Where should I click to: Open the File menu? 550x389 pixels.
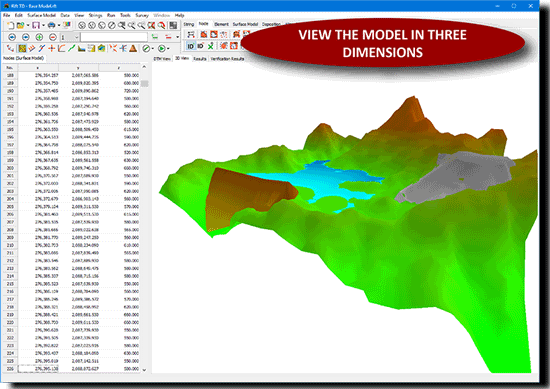7,15
